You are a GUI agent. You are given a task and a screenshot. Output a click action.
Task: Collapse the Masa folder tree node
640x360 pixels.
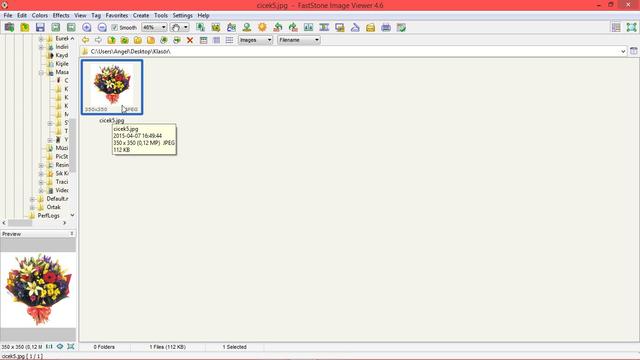41,72
